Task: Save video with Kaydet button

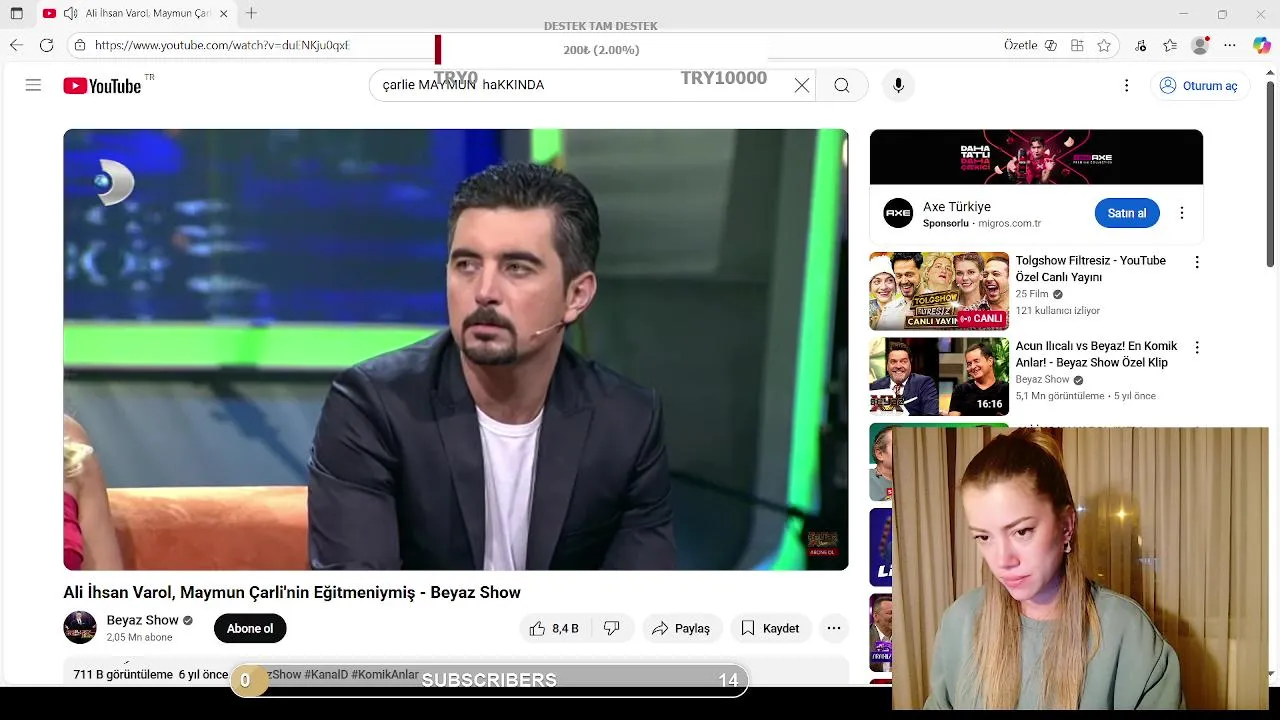Action: point(770,628)
